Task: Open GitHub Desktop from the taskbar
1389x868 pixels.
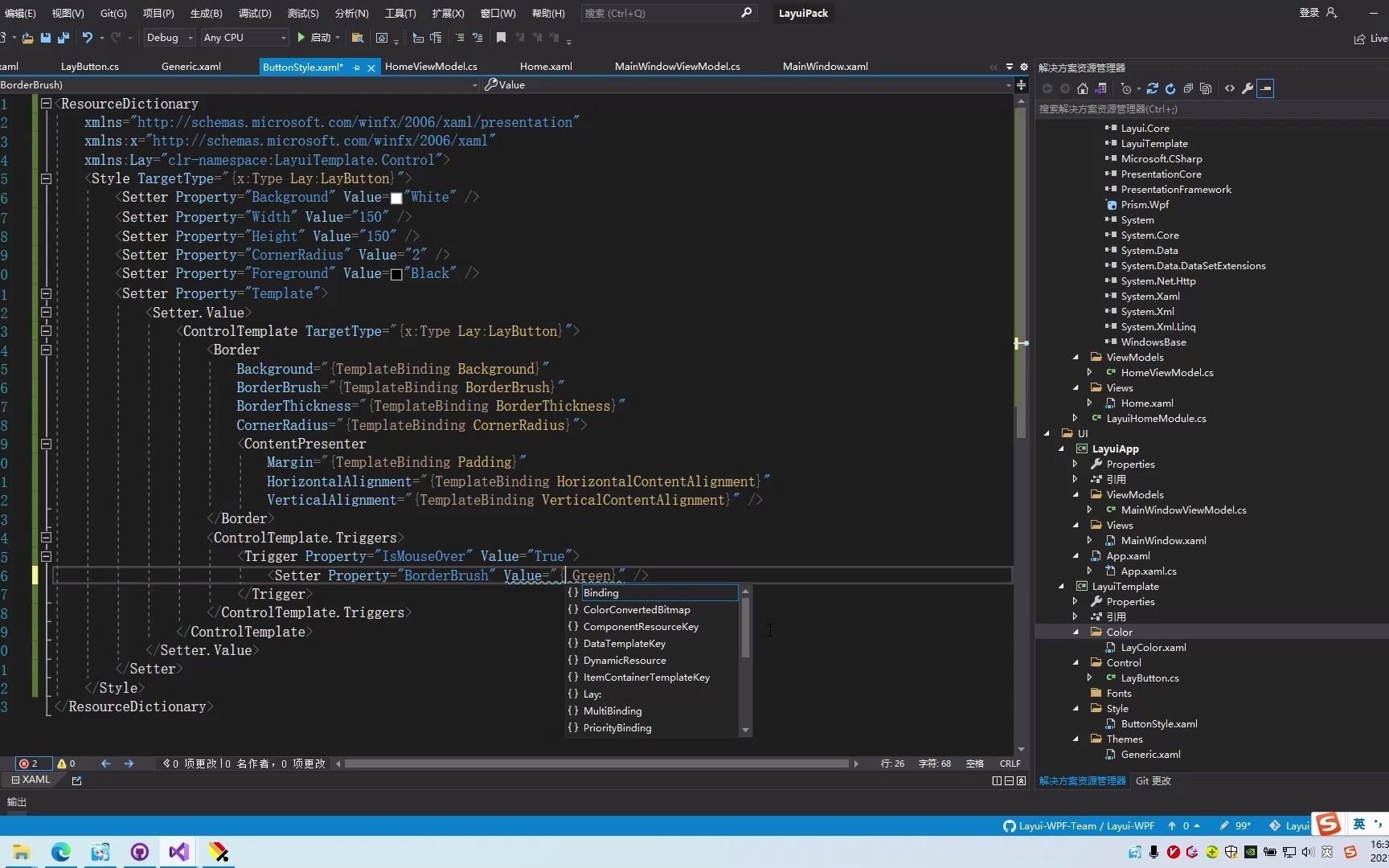Action: click(x=140, y=852)
